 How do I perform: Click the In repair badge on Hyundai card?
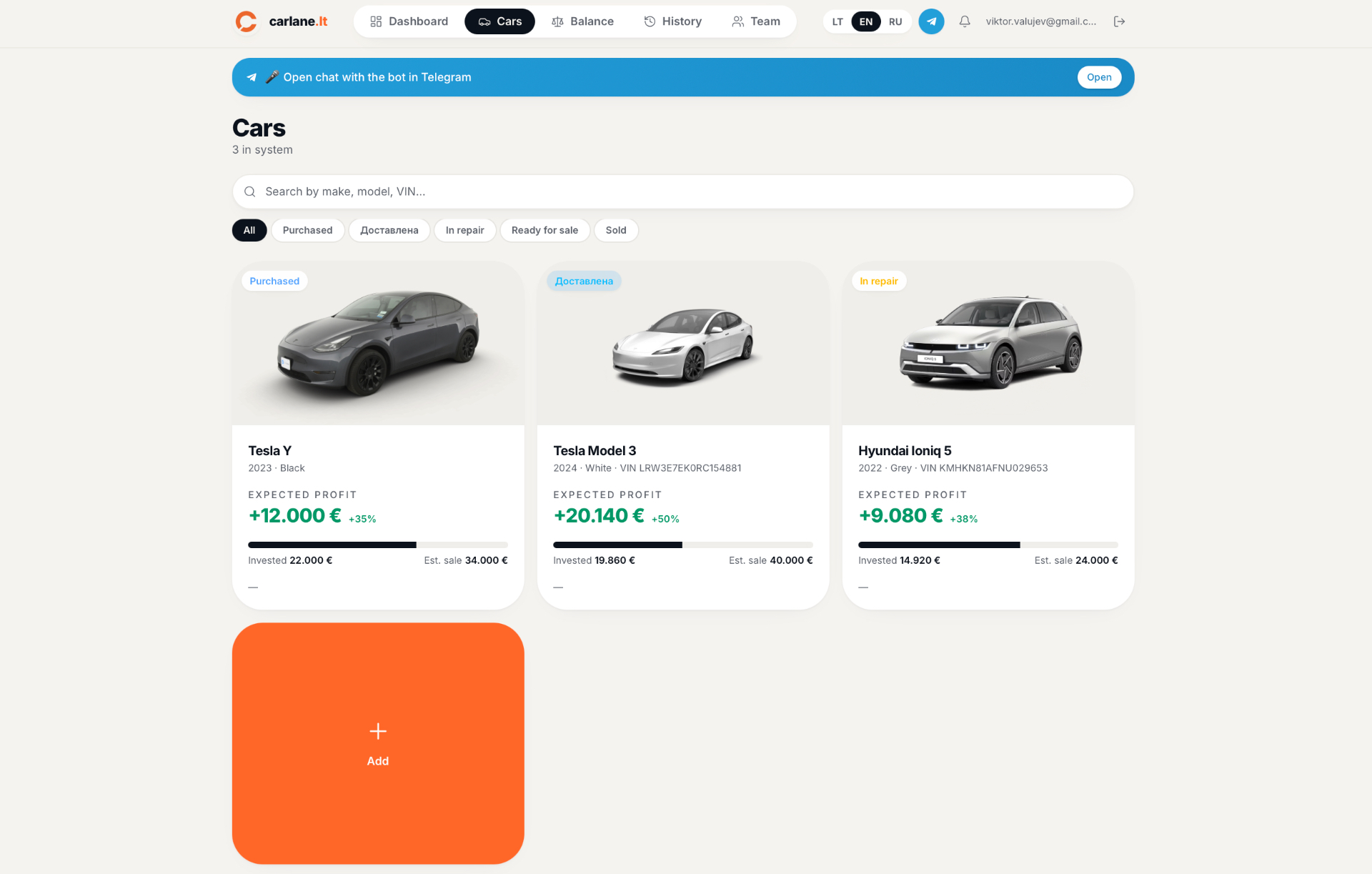pos(879,281)
